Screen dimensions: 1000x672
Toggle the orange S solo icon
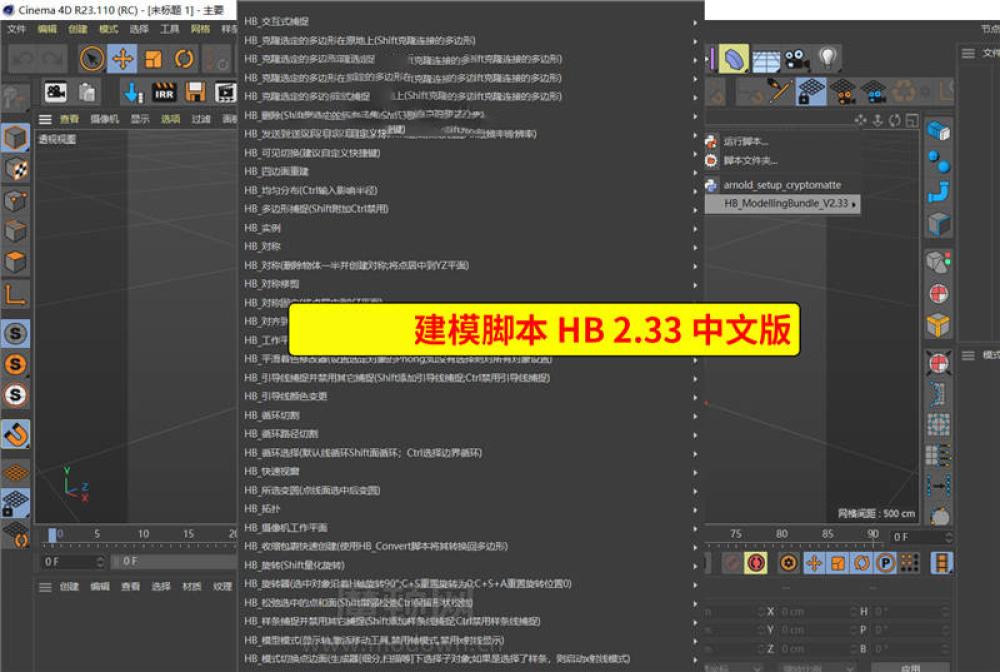(15, 365)
